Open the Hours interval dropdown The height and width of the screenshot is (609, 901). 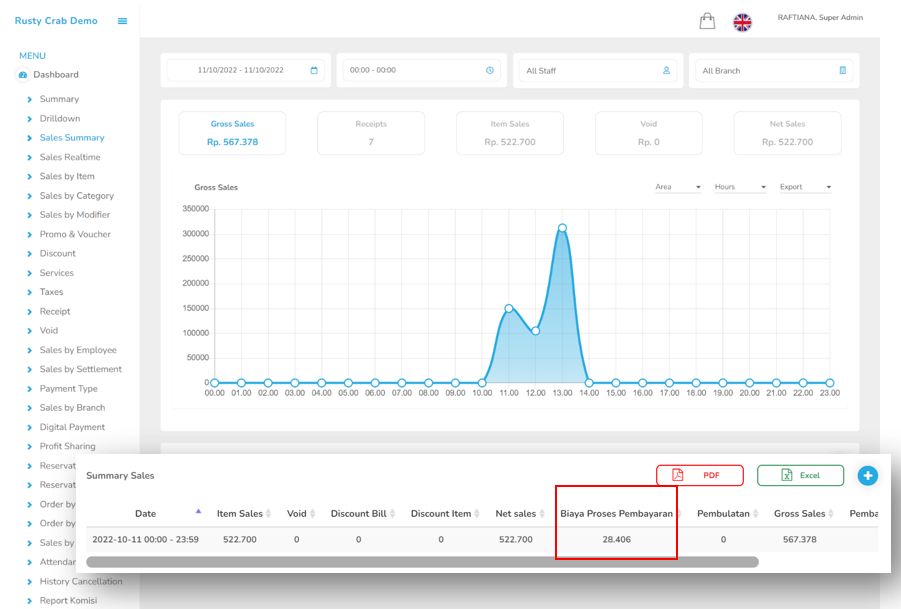[x=740, y=187]
